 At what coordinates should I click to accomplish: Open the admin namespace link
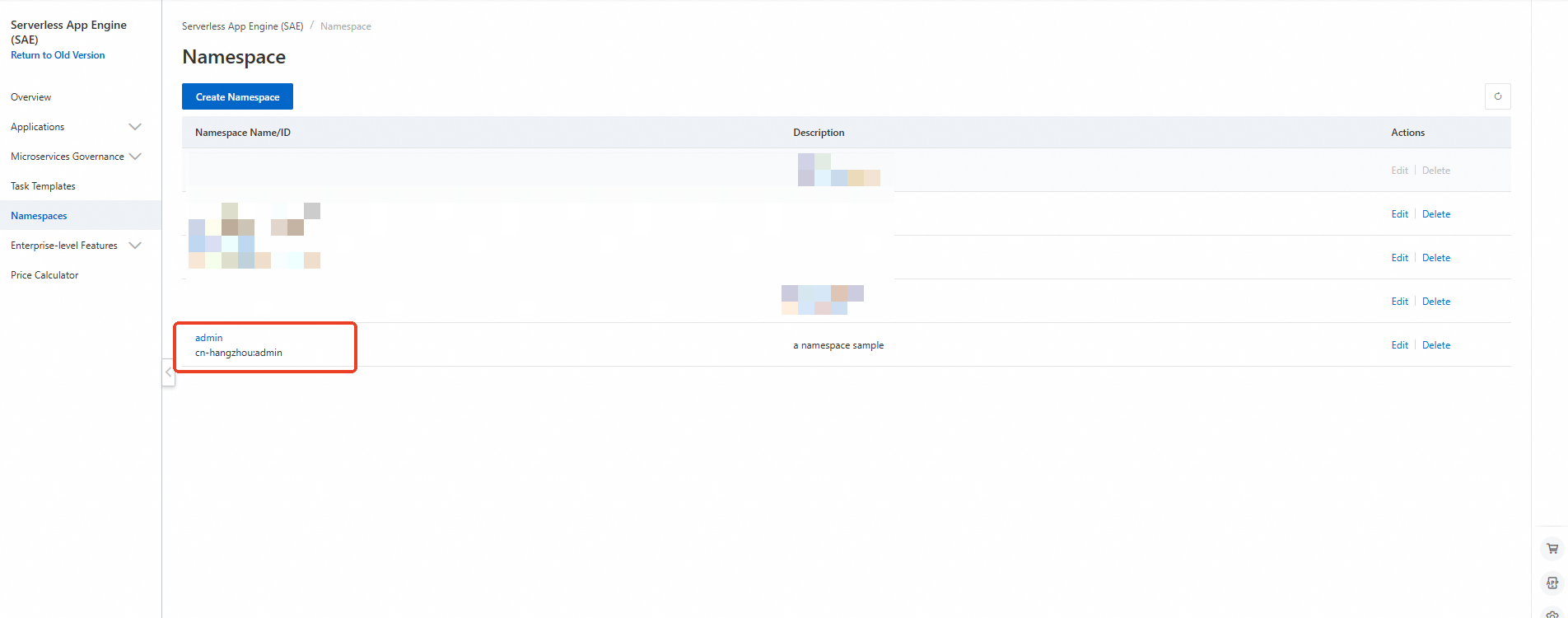pos(208,338)
